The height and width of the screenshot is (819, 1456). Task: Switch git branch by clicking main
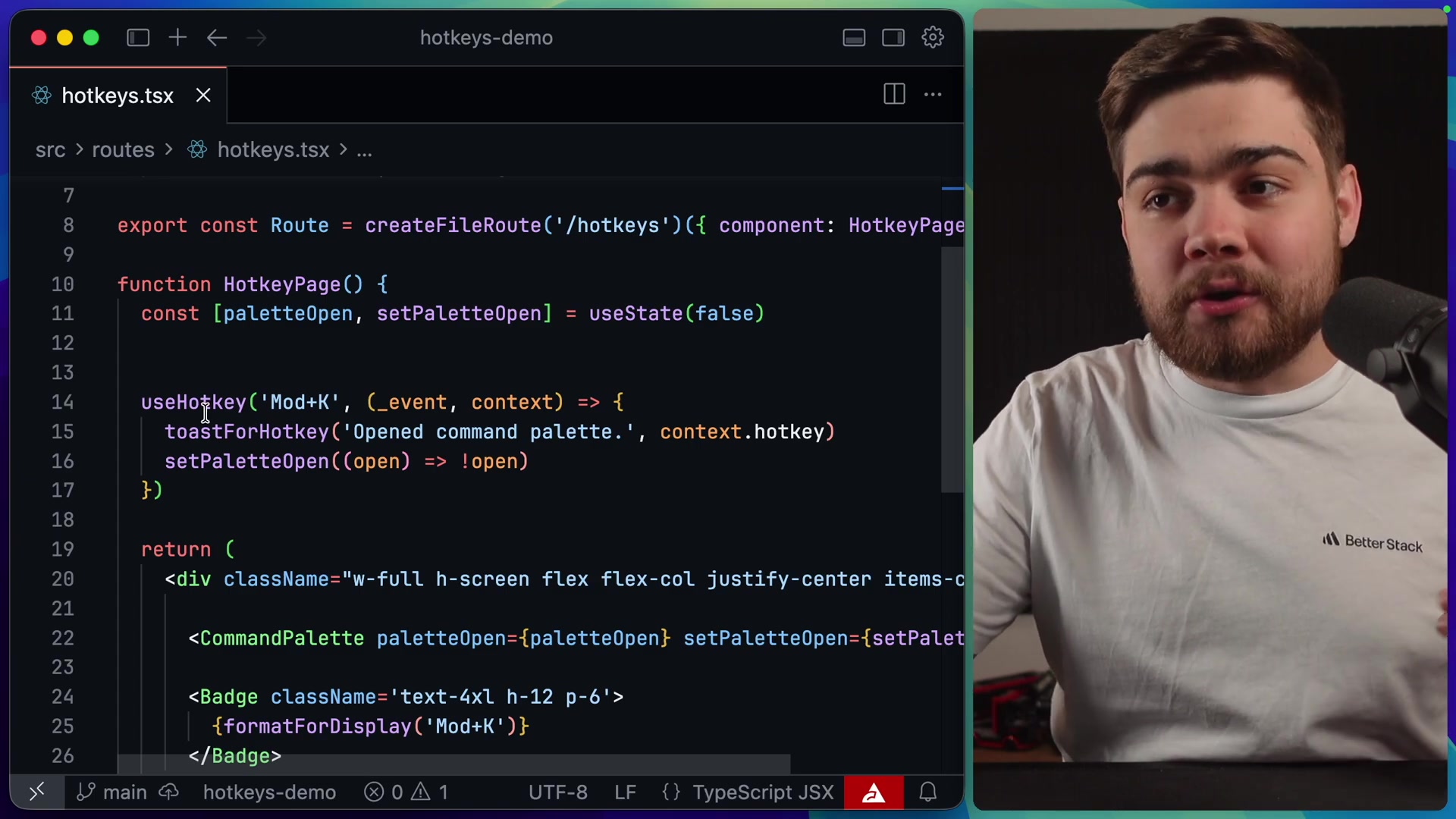coord(124,792)
